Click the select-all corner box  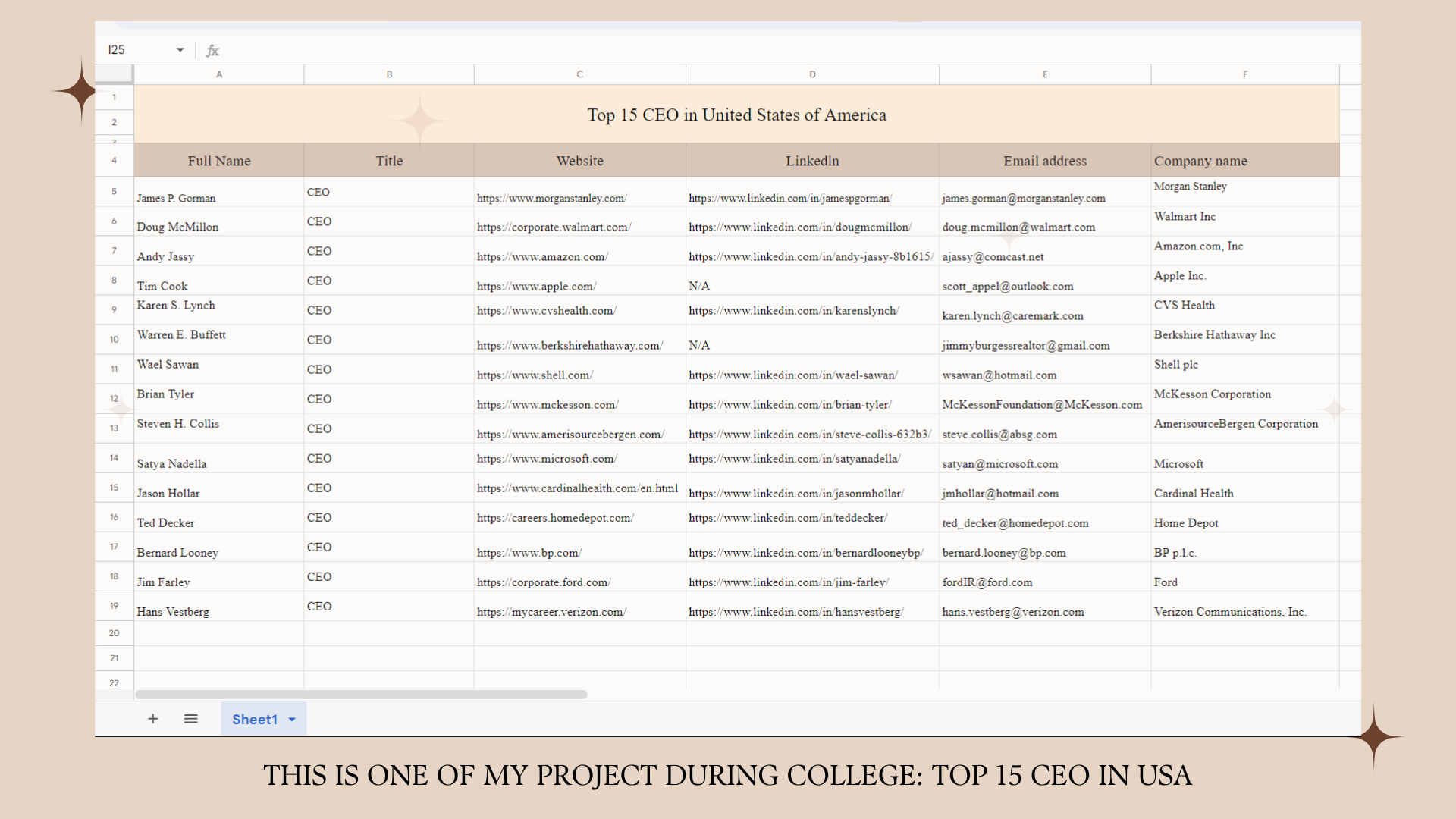pos(114,74)
